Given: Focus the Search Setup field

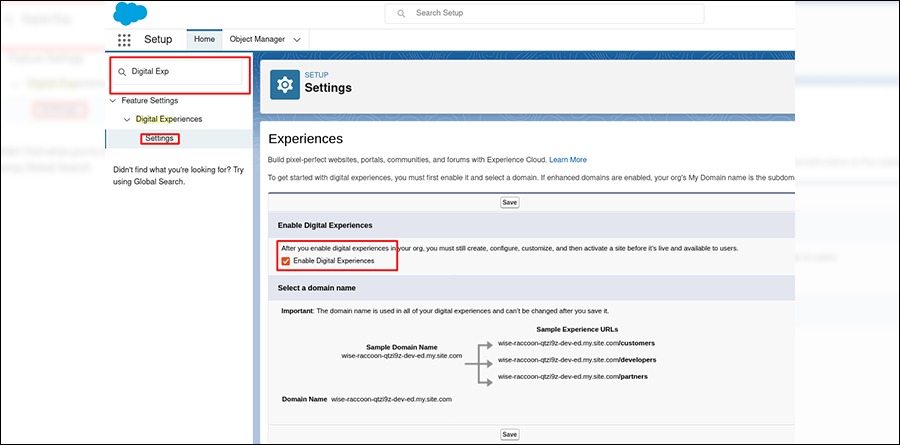Looking at the screenshot, I should click(544, 13).
